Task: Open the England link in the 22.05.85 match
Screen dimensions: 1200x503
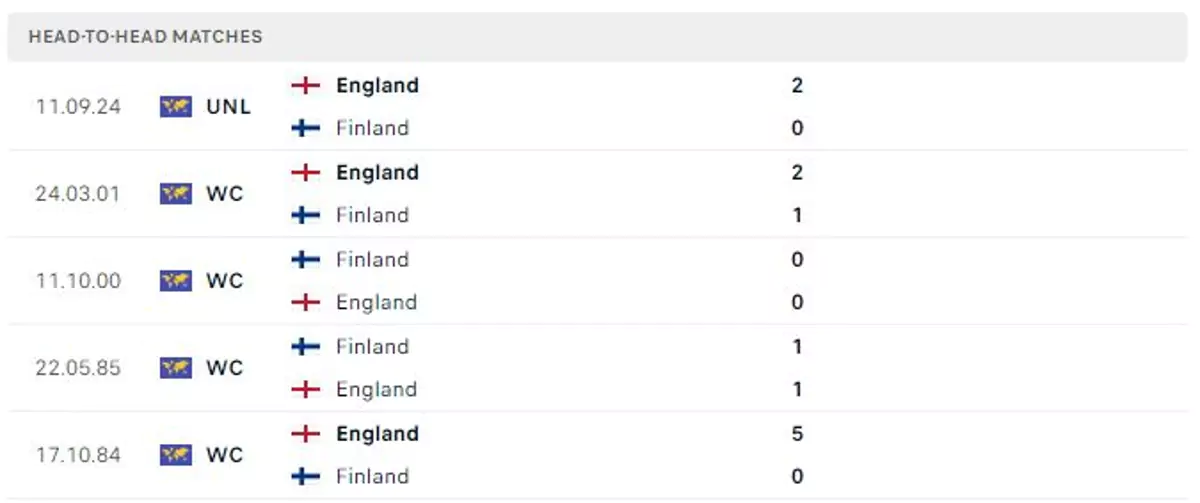Action: click(x=376, y=389)
